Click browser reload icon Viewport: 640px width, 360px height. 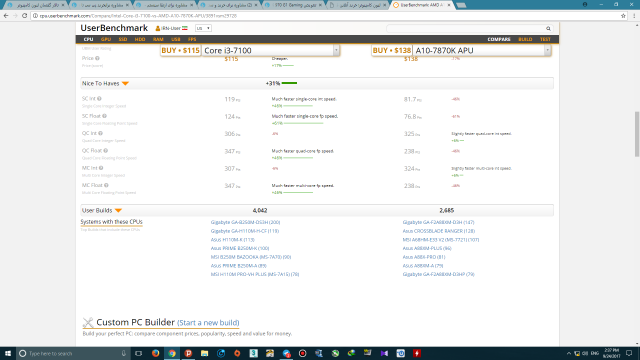[24, 16]
